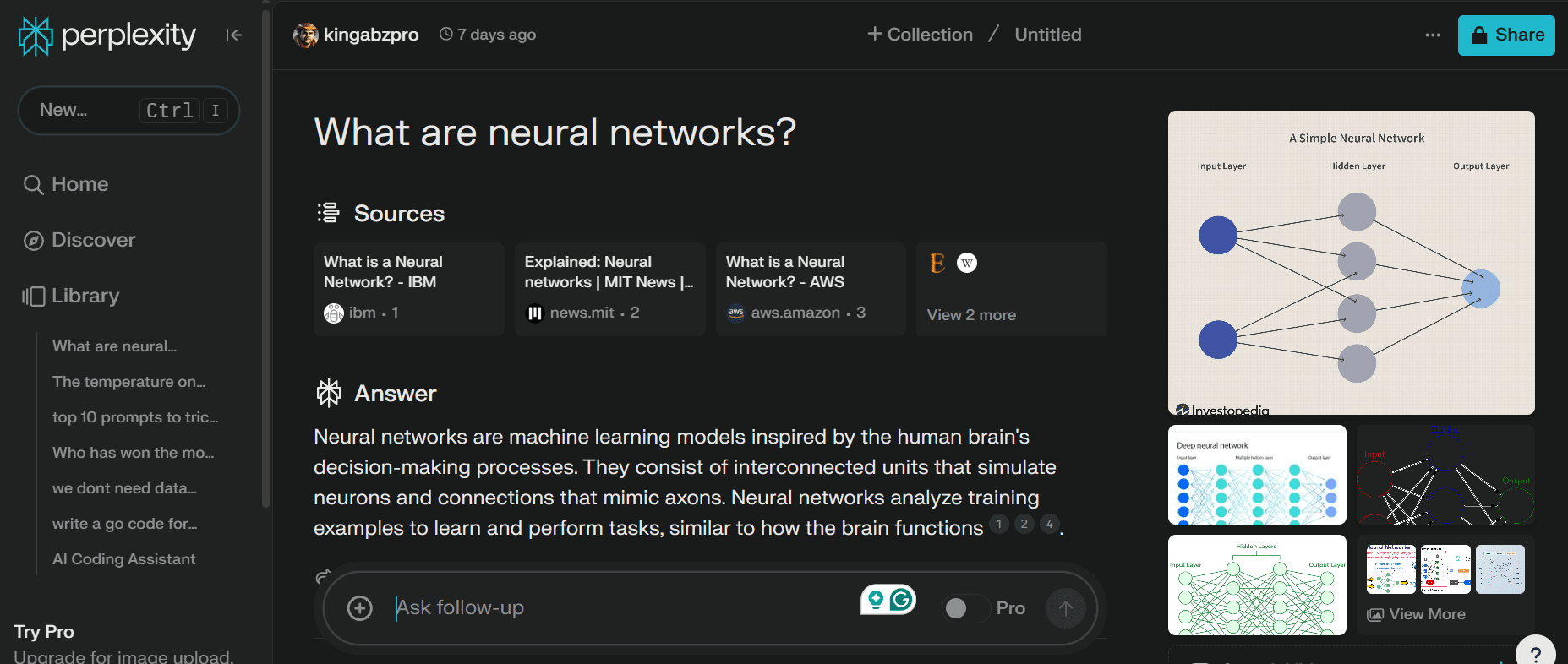Click the Home search magnifier icon
1568x664 pixels.
pyautogui.click(x=33, y=185)
